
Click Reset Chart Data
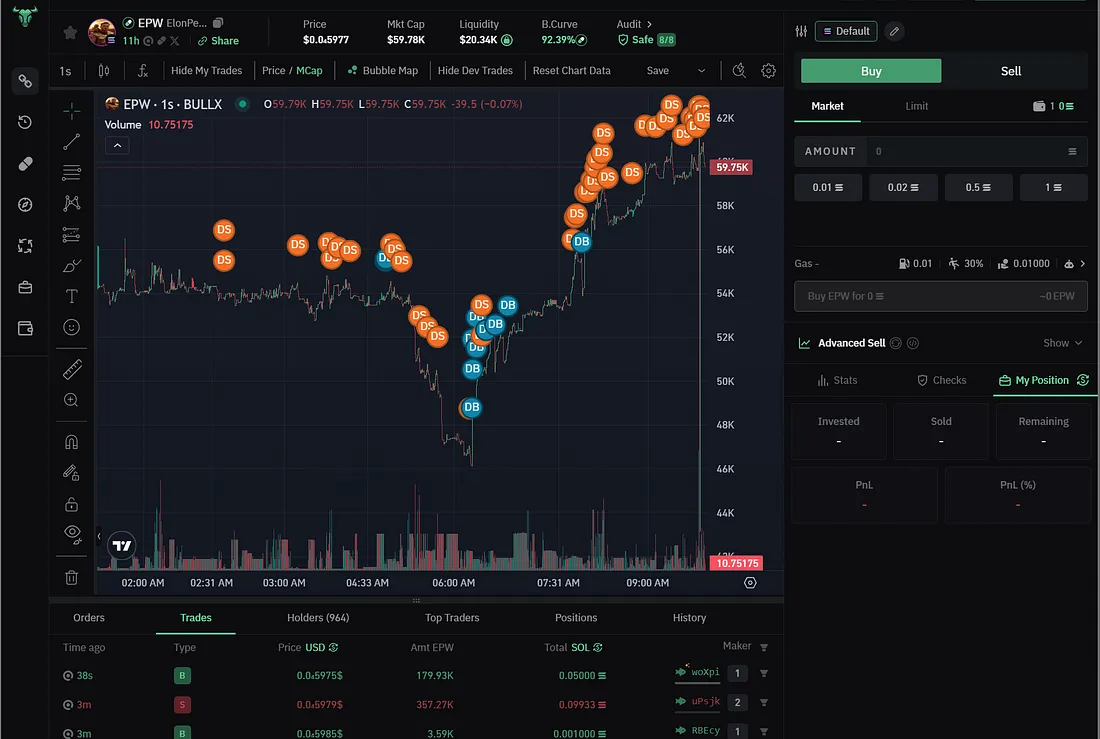[x=571, y=71]
